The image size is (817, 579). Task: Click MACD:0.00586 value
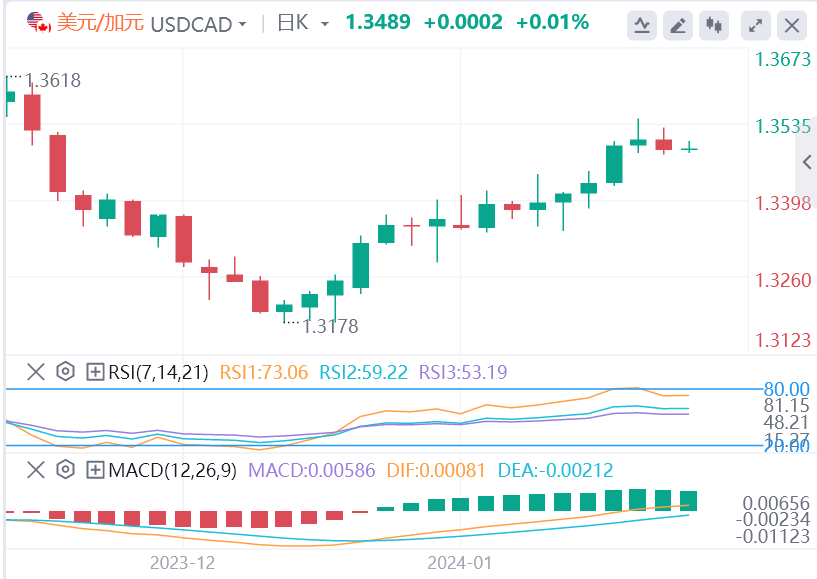312,470
